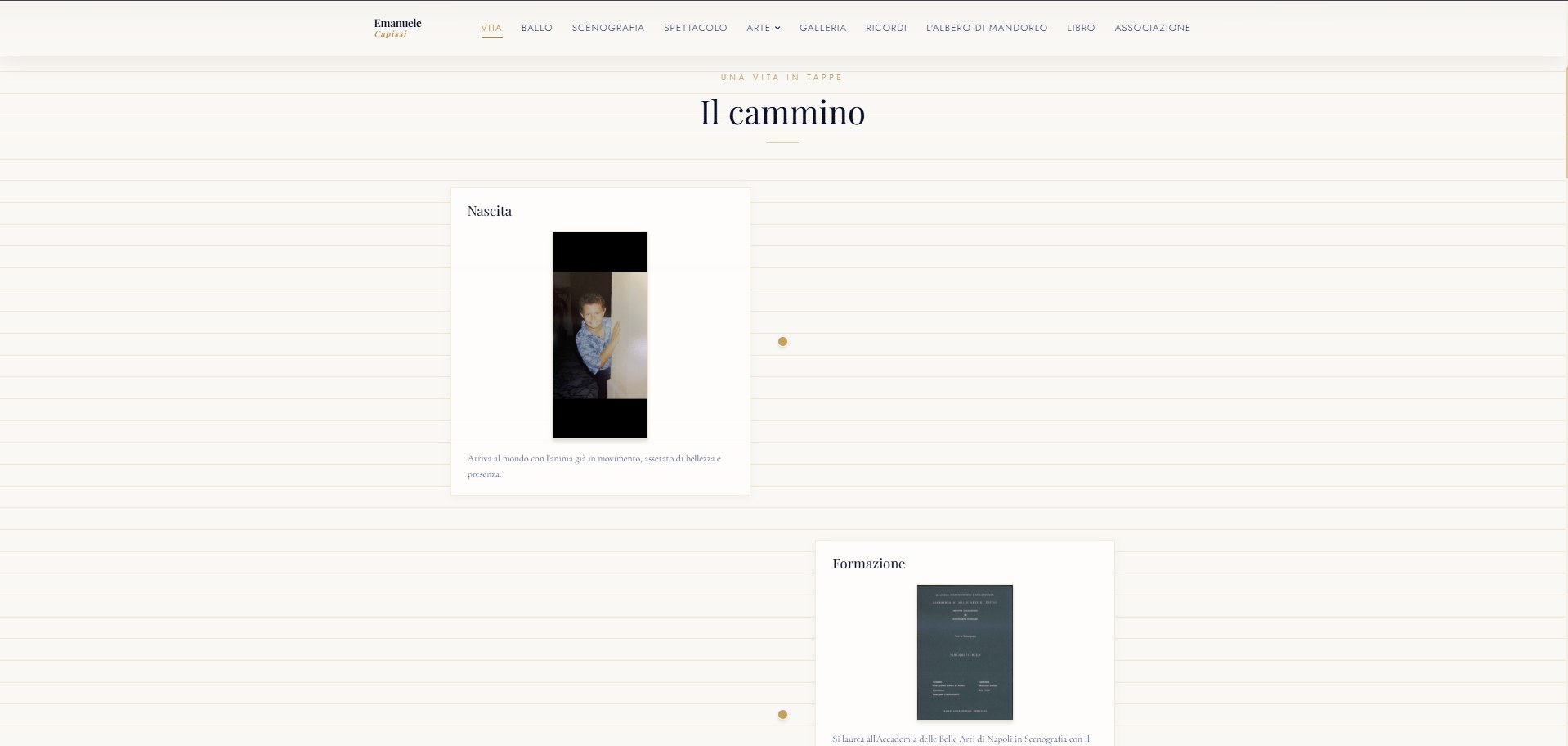Open the LIBRO page
Image resolution: width=1568 pixels, height=746 pixels.
click(1081, 28)
